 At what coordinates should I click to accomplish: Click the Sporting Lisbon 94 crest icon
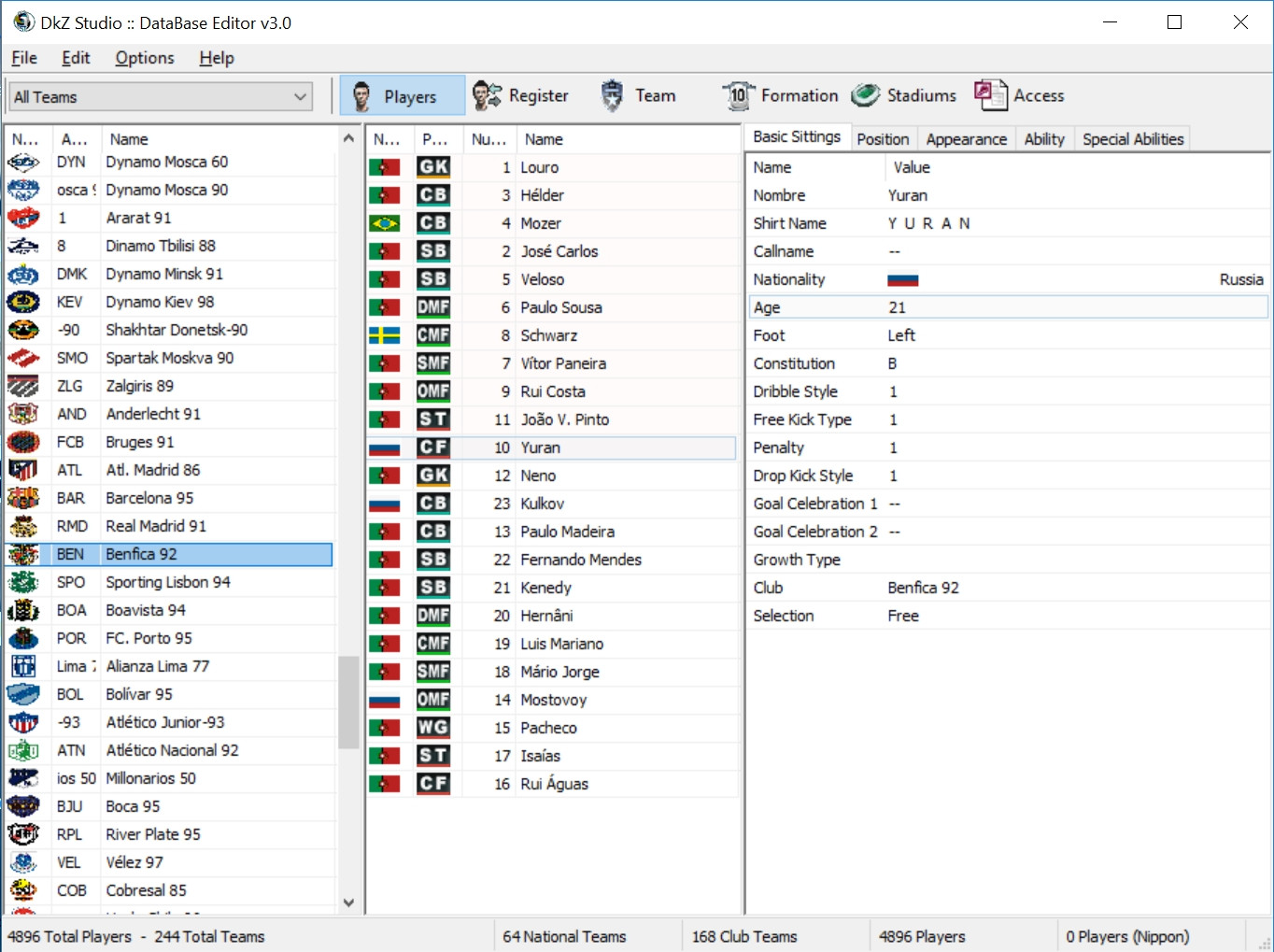23,582
